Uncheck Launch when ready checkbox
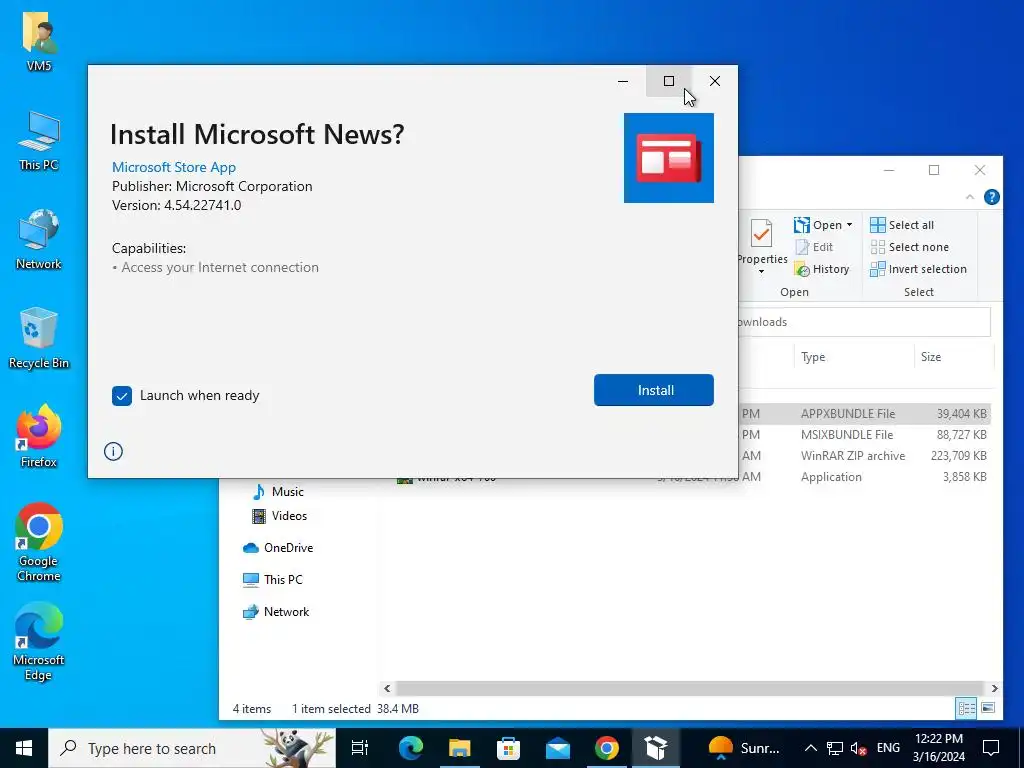Viewport: 1024px width, 768px height. click(121, 396)
